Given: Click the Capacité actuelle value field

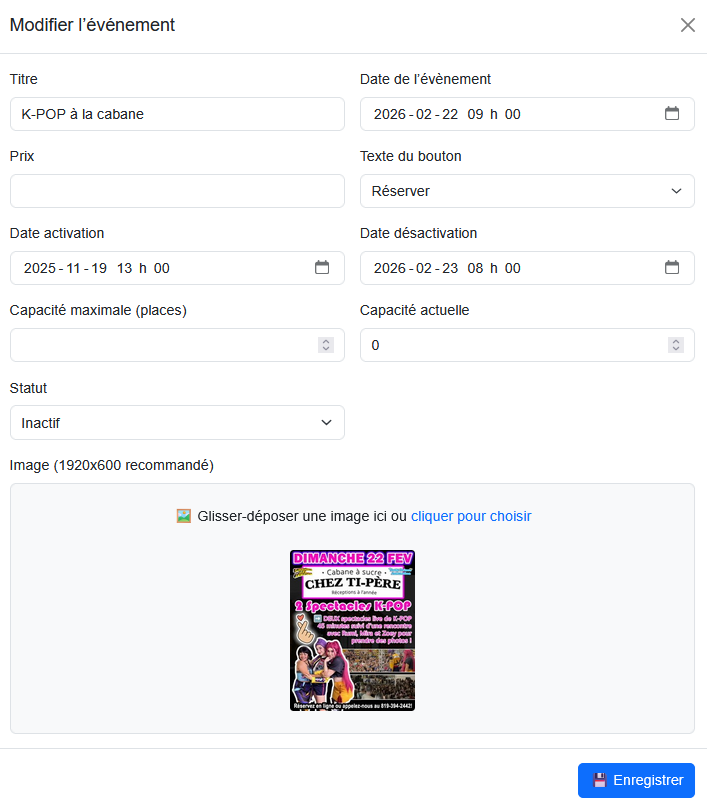Looking at the screenshot, I should pos(510,345).
